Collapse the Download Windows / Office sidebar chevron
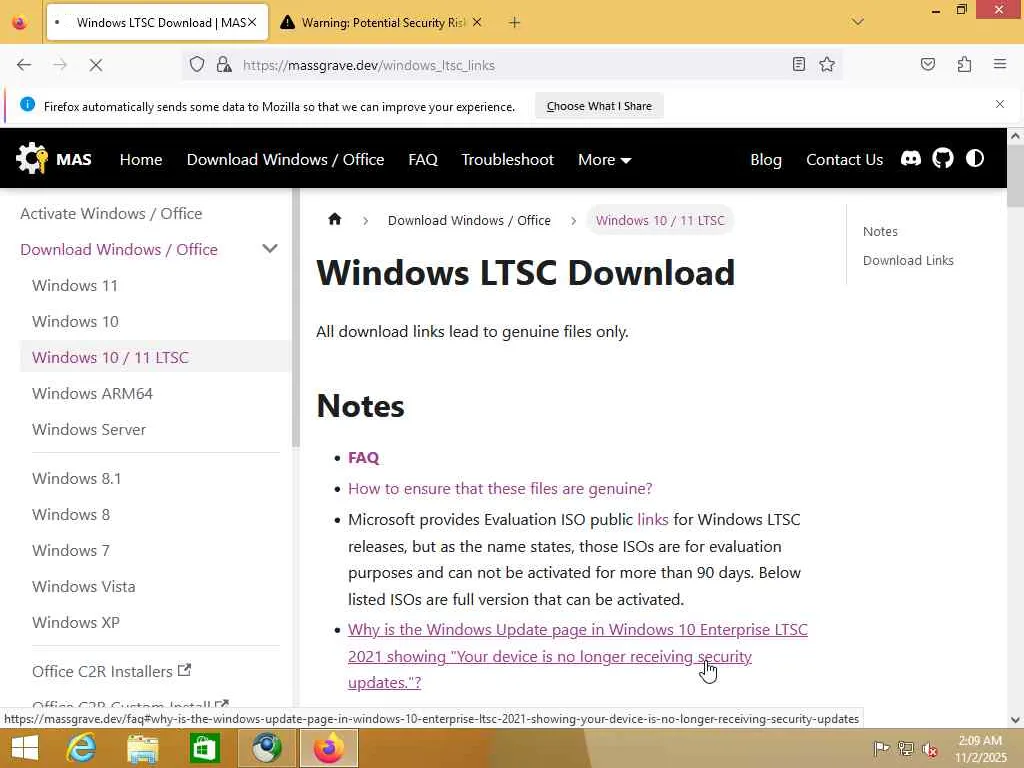The image size is (1024, 768). 270,249
